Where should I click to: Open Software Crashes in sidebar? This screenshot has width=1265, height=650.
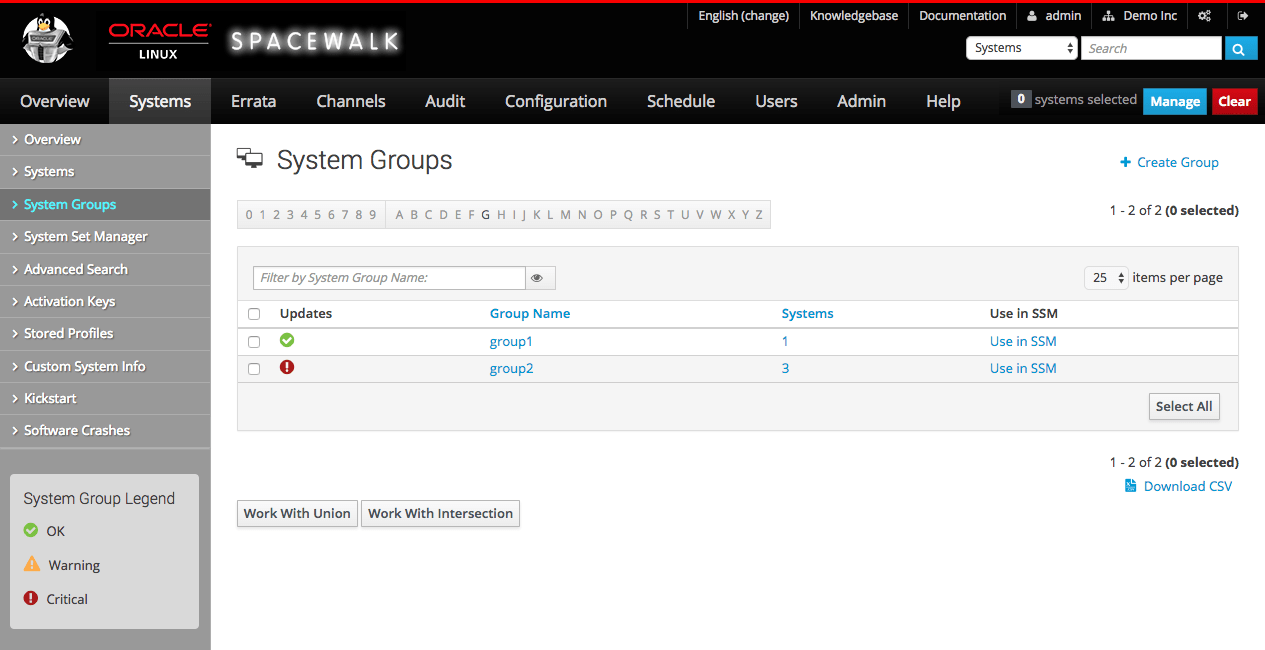[105, 430]
